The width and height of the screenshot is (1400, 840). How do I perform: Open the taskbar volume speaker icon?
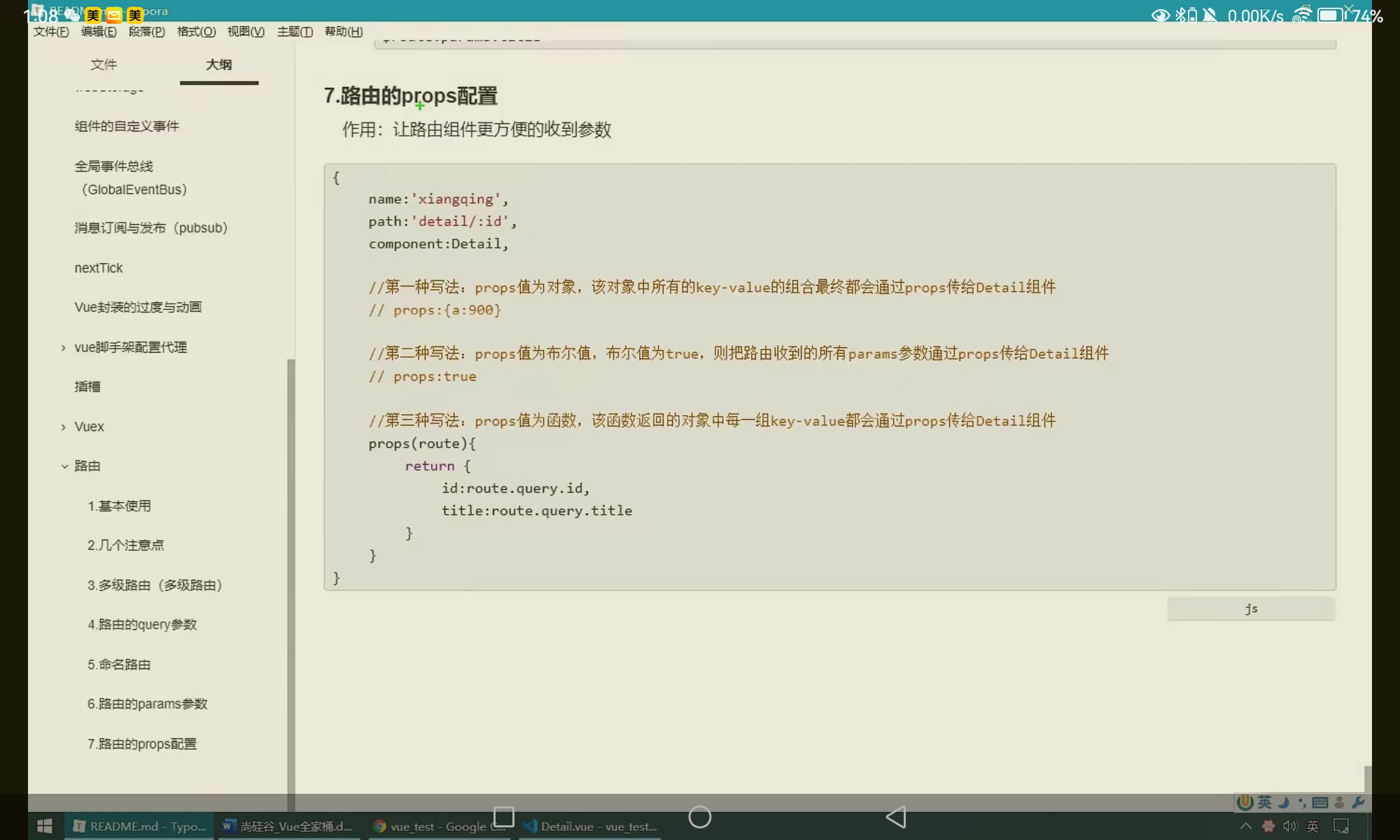1289,826
